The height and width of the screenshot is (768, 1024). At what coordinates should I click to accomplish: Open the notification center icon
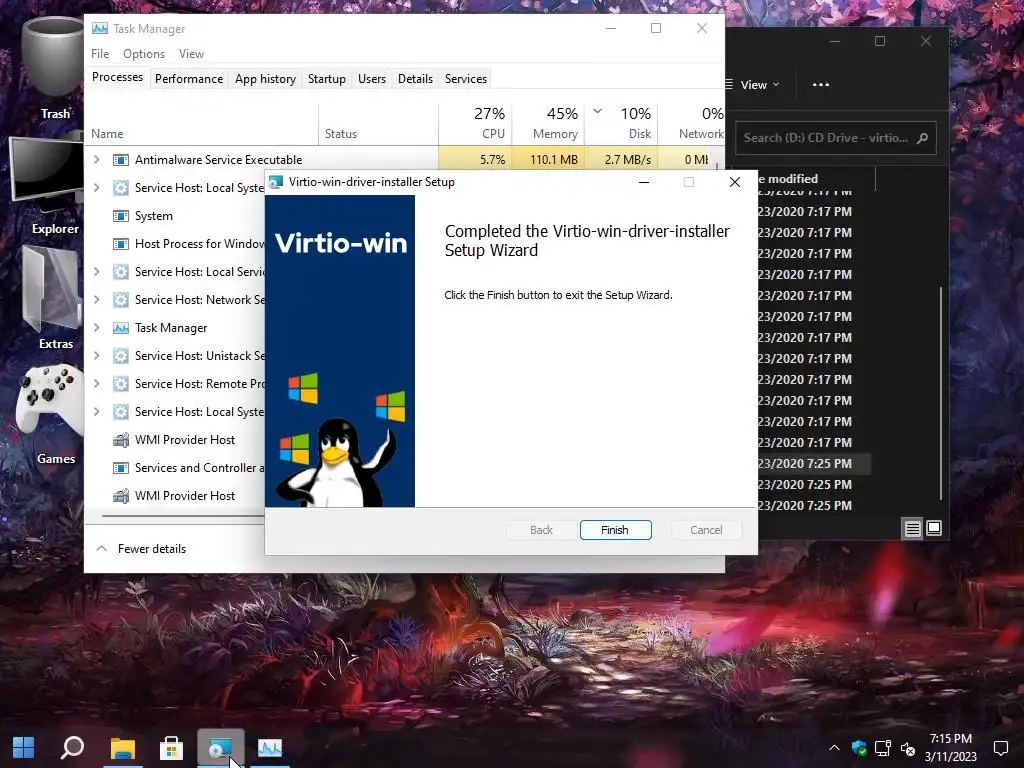tap(1001, 748)
